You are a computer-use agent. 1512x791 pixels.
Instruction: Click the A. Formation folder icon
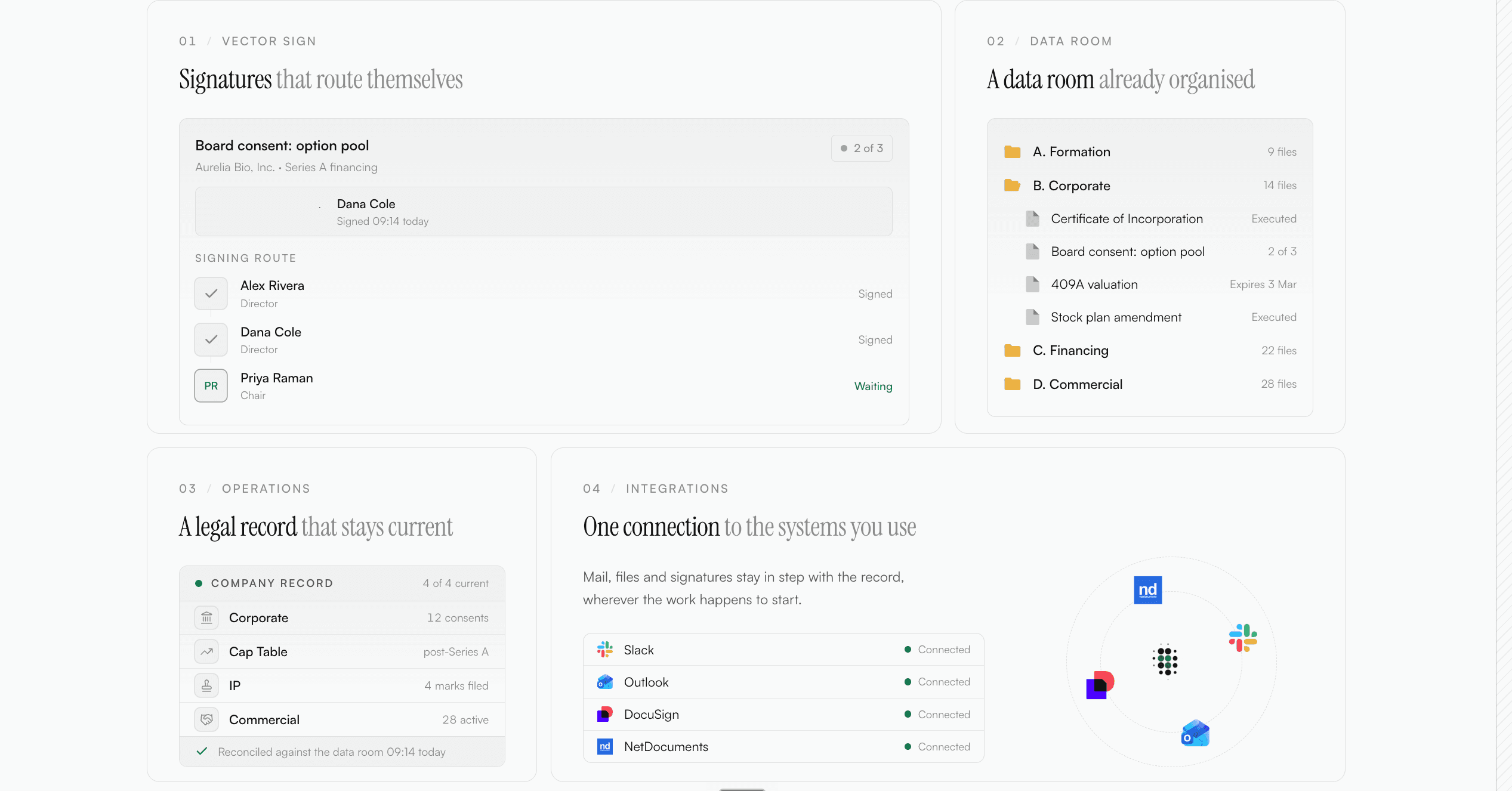pyautogui.click(x=1012, y=152)
